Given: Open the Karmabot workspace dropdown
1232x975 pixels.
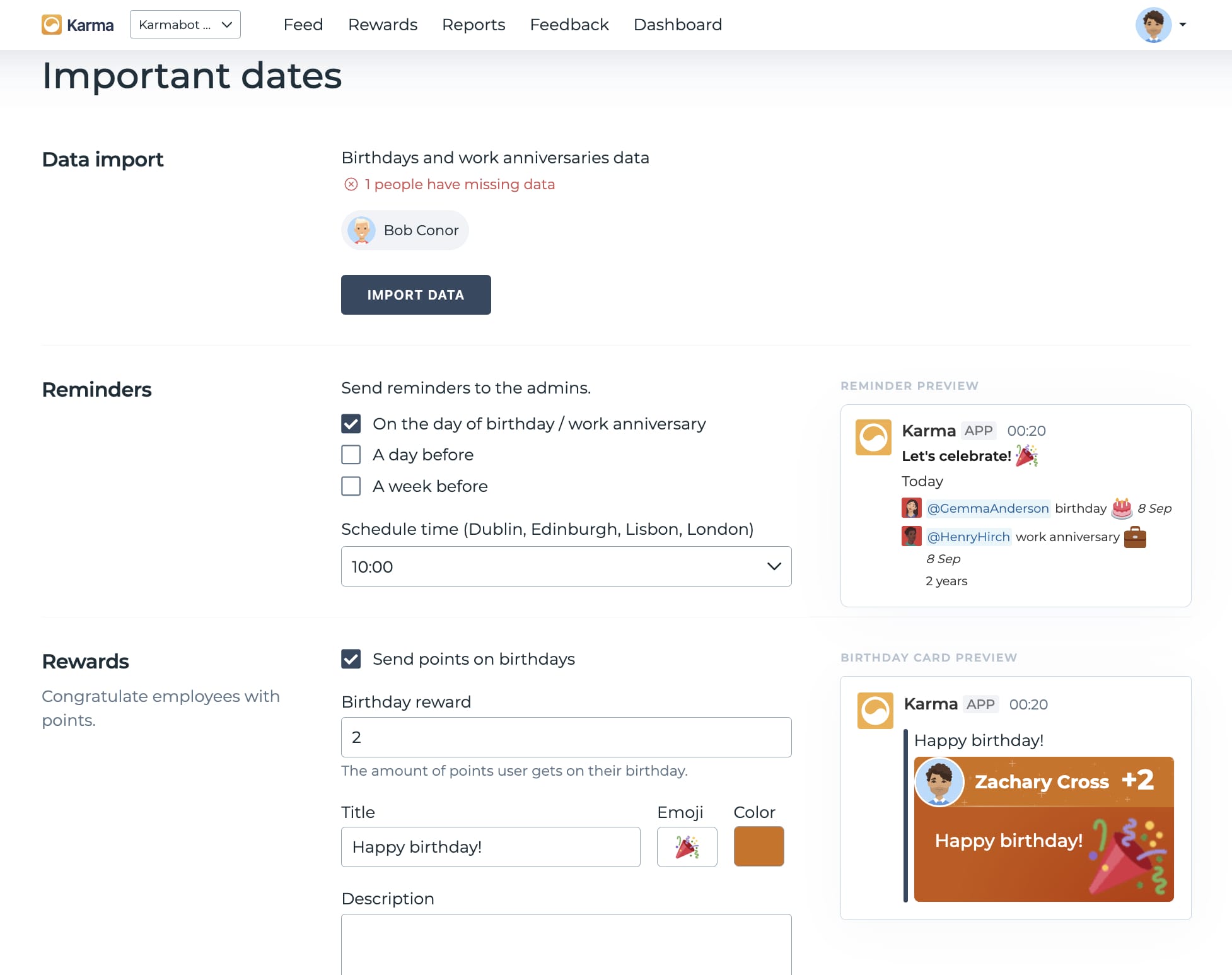Looking at the screenshot, I should (185, 25).
